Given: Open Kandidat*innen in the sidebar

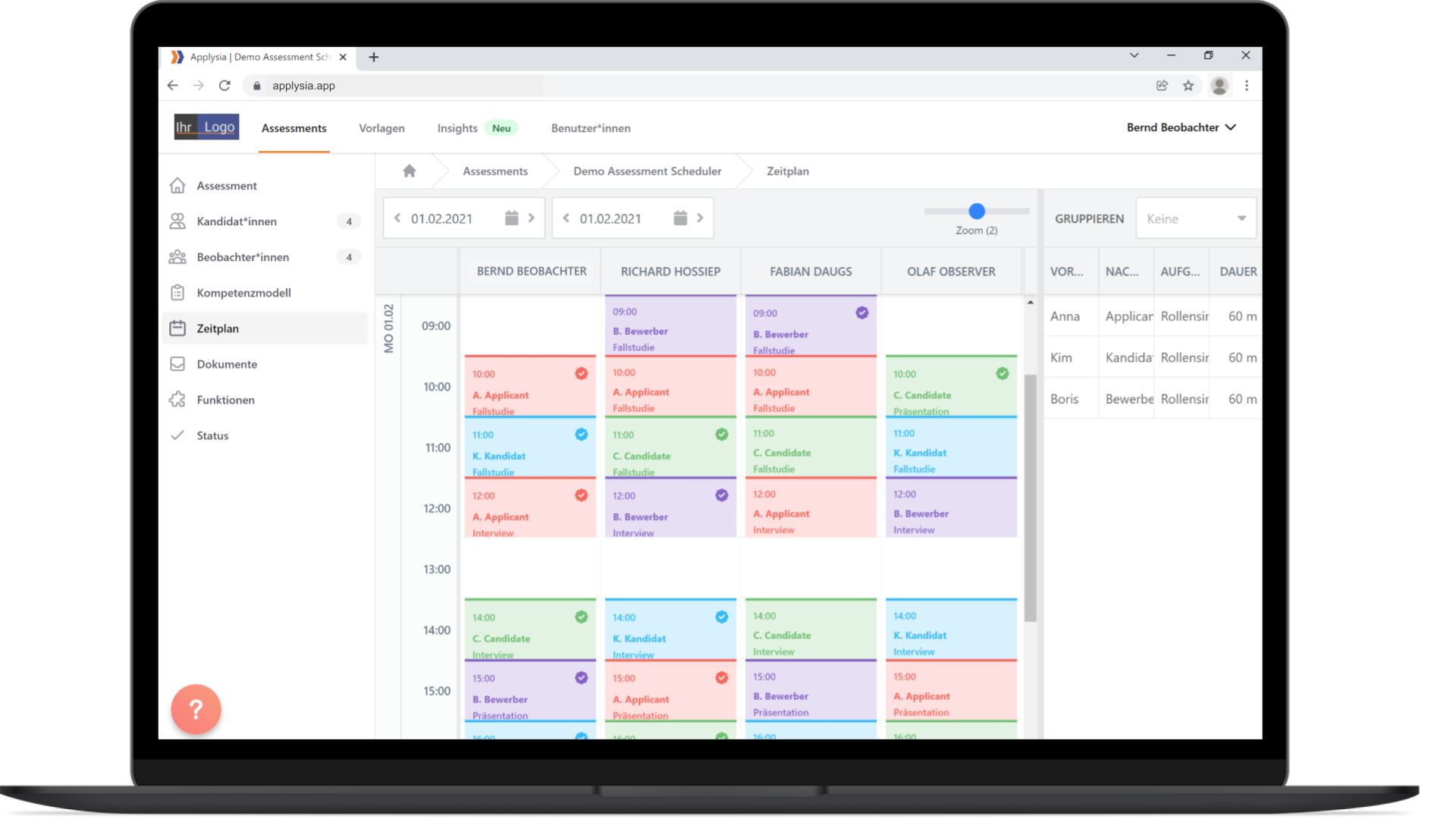Looking at the screenshot, I should click(x=264, y=221).
